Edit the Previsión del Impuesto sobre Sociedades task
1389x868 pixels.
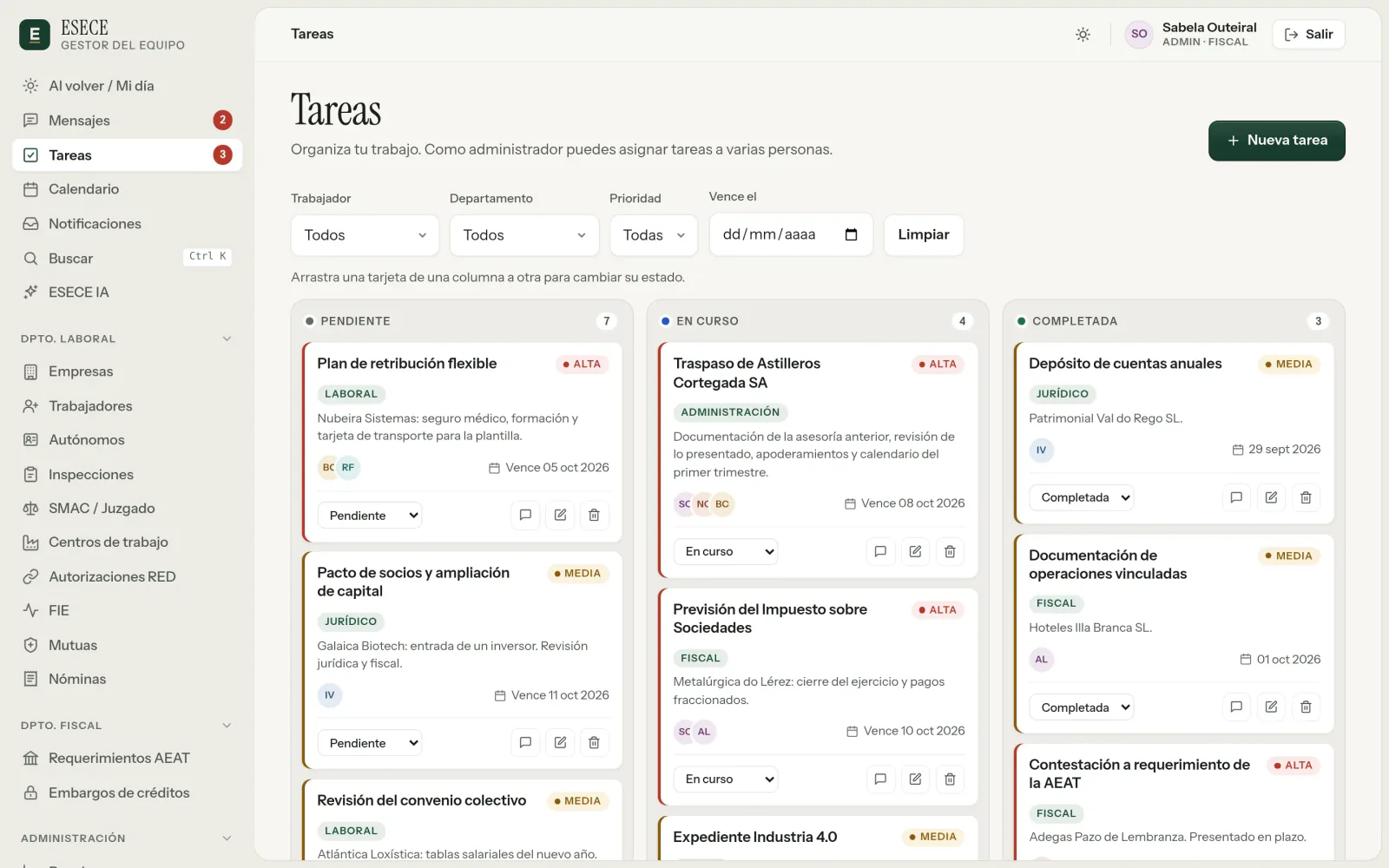tap(915, 779)
